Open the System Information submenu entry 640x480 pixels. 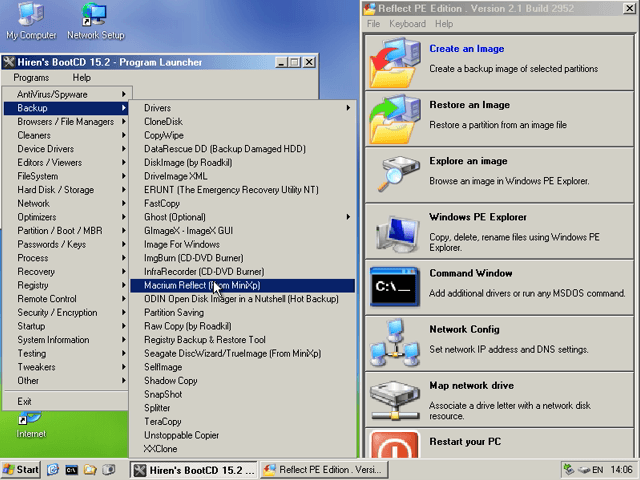click(66, 340)
